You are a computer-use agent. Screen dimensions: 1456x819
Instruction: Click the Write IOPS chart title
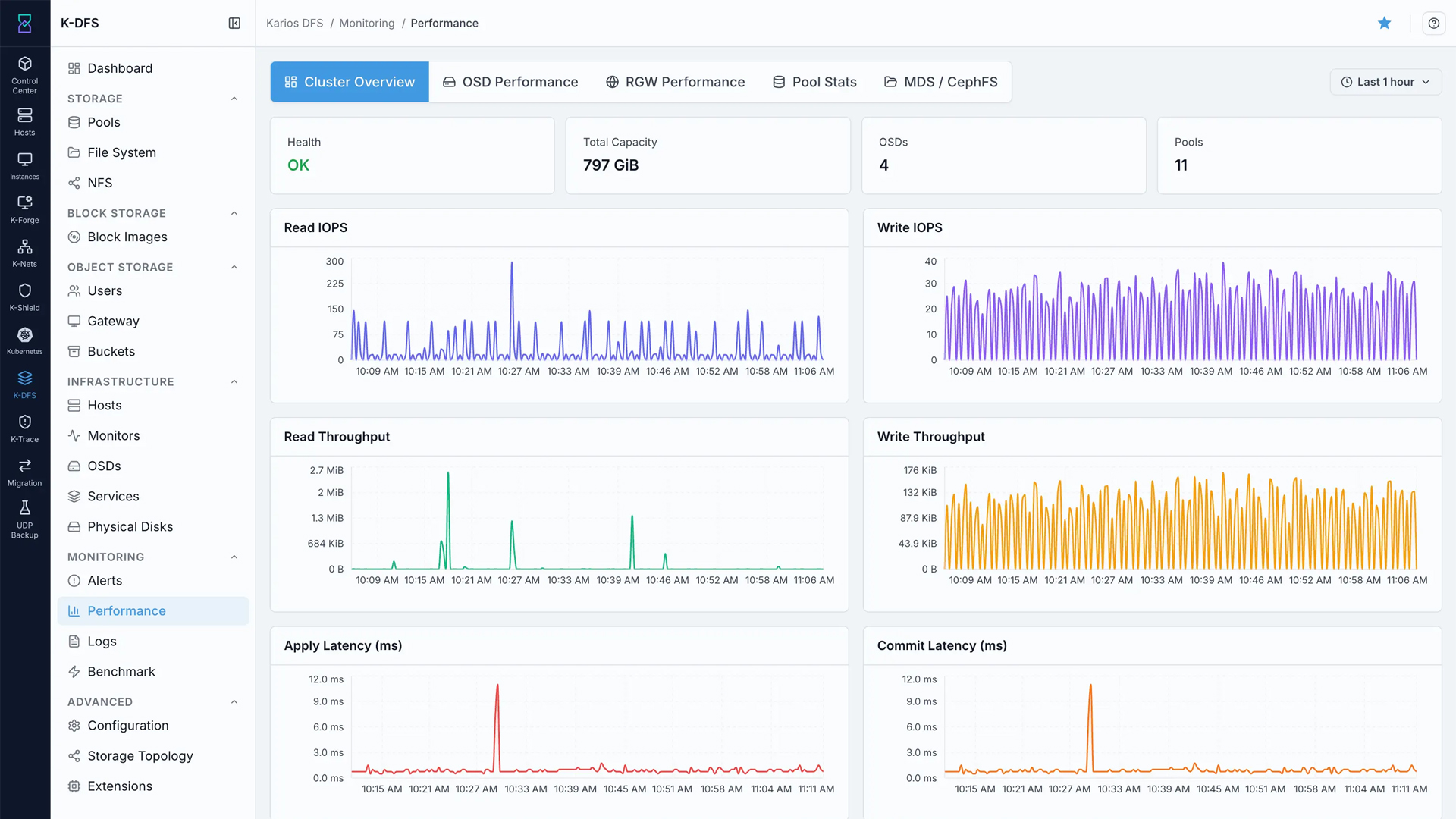pos(909,227)
